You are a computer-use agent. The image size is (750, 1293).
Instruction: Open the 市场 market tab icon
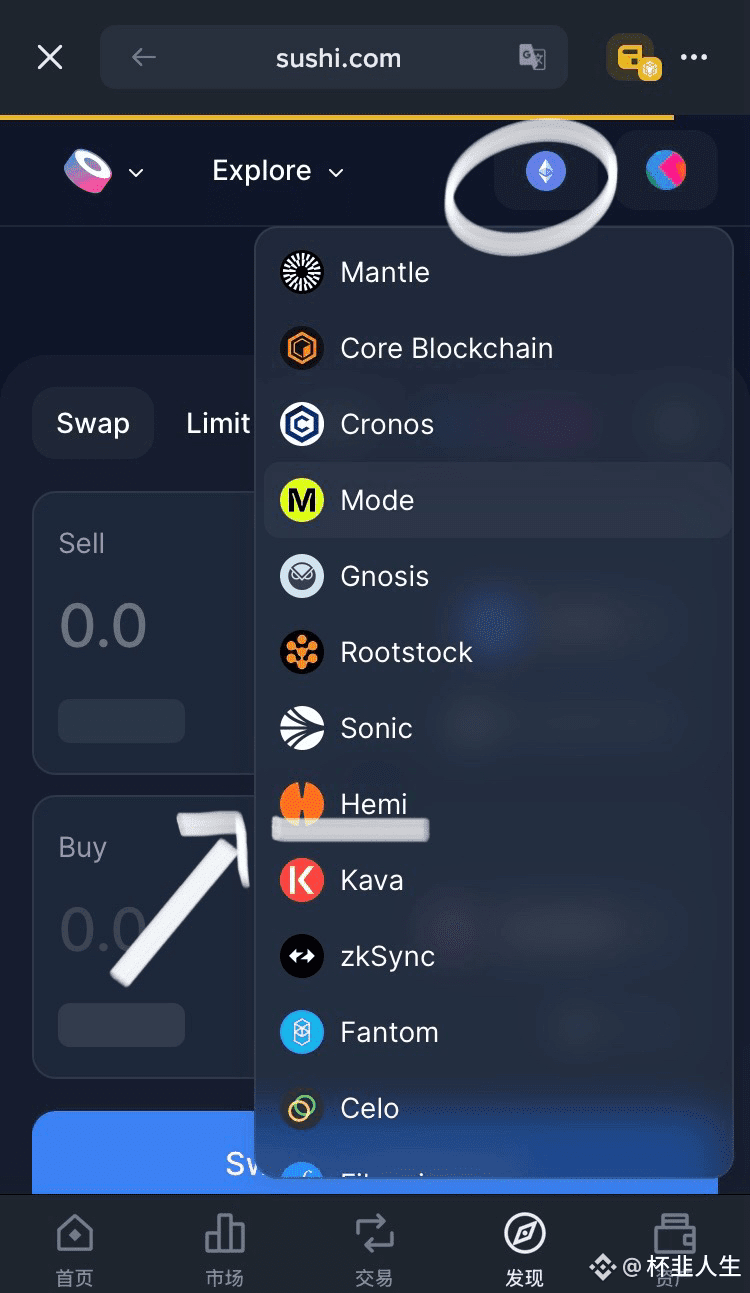click(x=225, y=1234)
